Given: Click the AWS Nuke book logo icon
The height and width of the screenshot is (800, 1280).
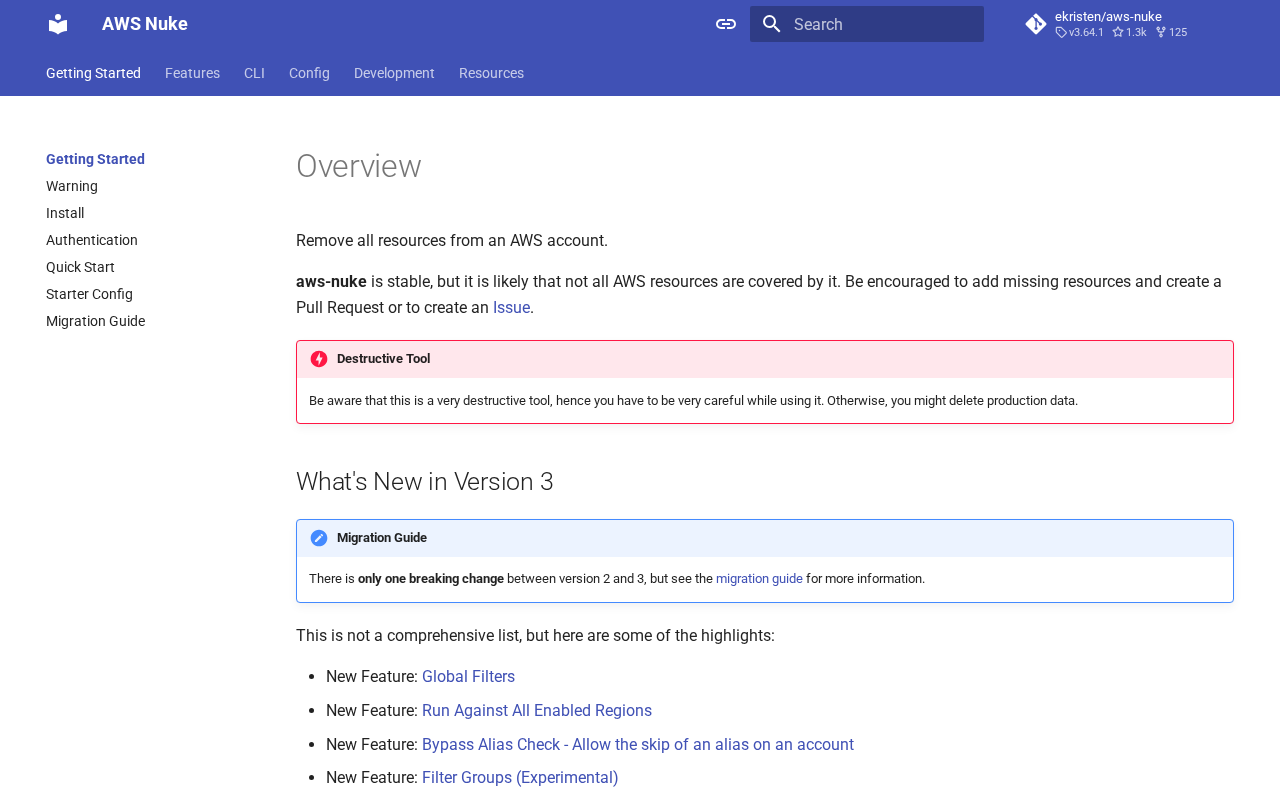Looking at the screenshot, I should (58, 24).
